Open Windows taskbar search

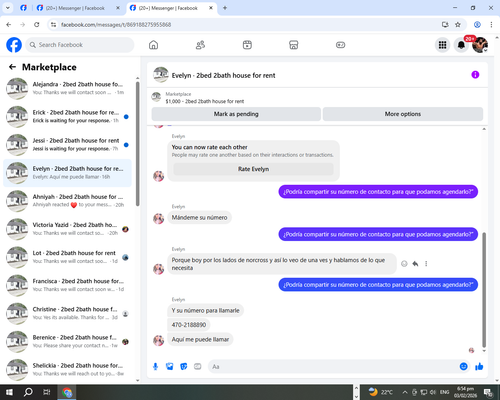pos(28,392)
